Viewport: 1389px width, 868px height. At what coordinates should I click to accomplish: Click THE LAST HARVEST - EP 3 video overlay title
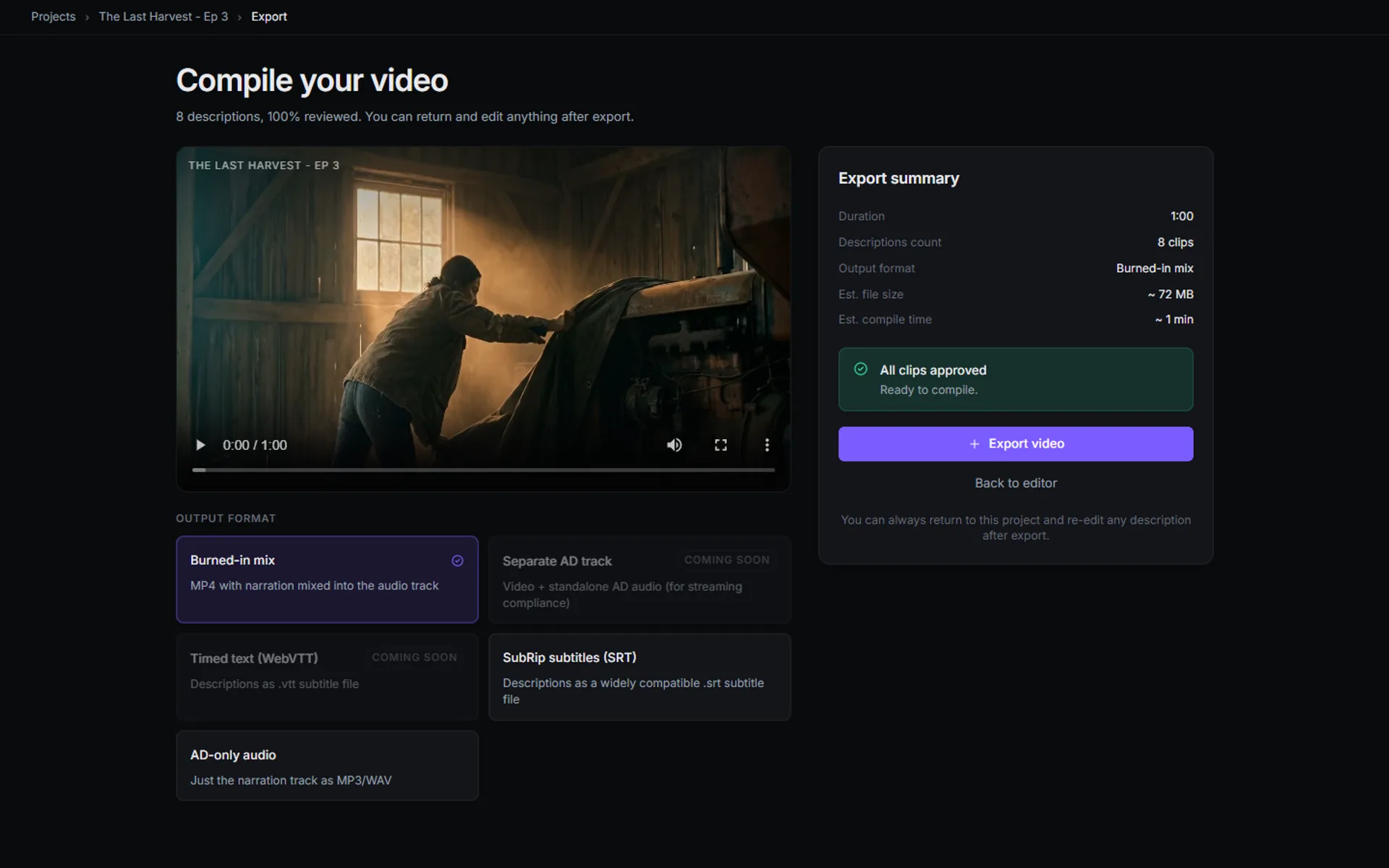point(263,166)
